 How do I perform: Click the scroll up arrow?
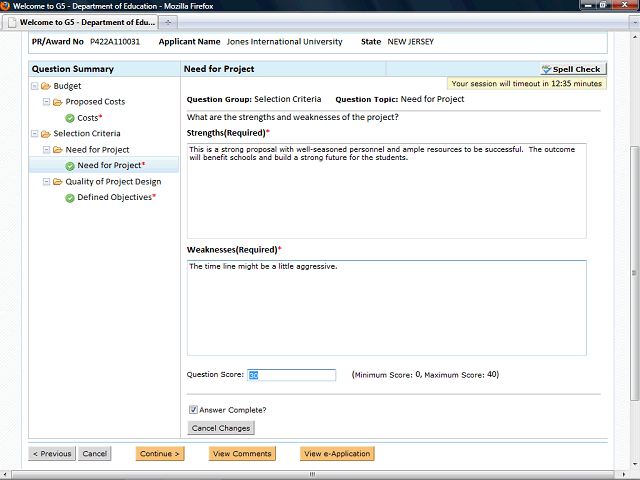634,37
